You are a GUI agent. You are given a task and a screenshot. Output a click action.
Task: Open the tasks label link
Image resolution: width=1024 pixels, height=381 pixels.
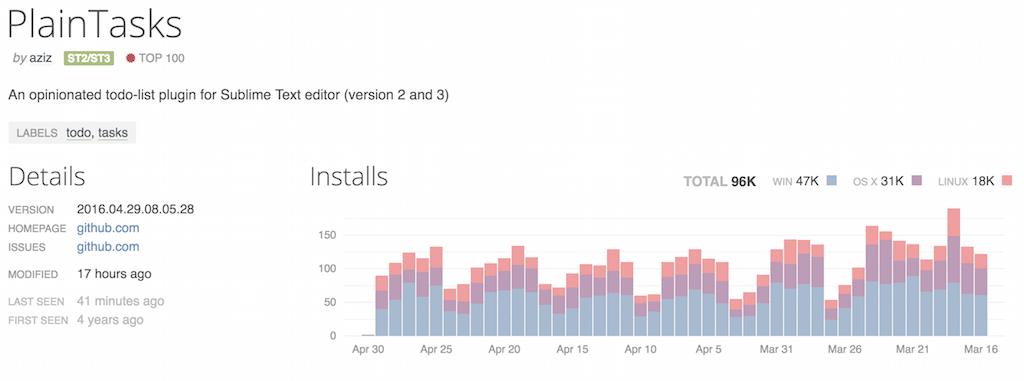[113, 133]
